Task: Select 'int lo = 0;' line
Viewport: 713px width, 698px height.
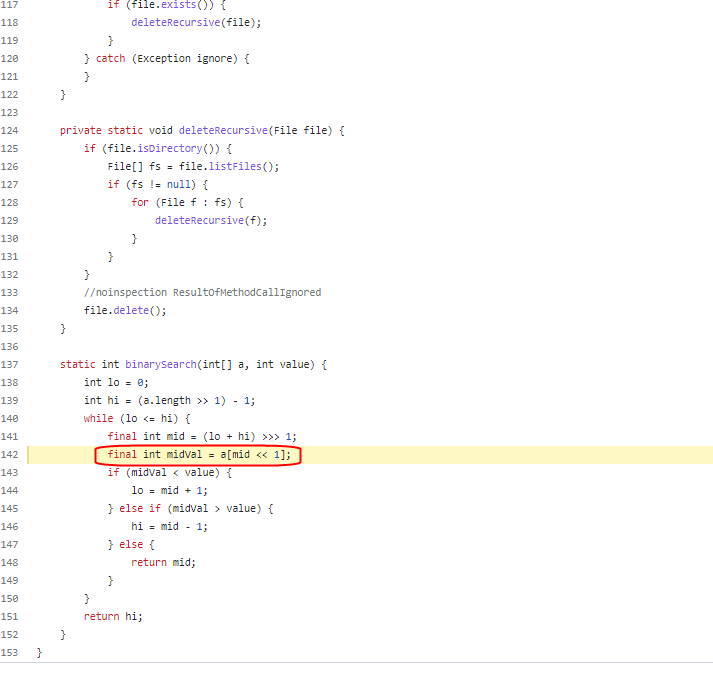Action: coord(116,383)
